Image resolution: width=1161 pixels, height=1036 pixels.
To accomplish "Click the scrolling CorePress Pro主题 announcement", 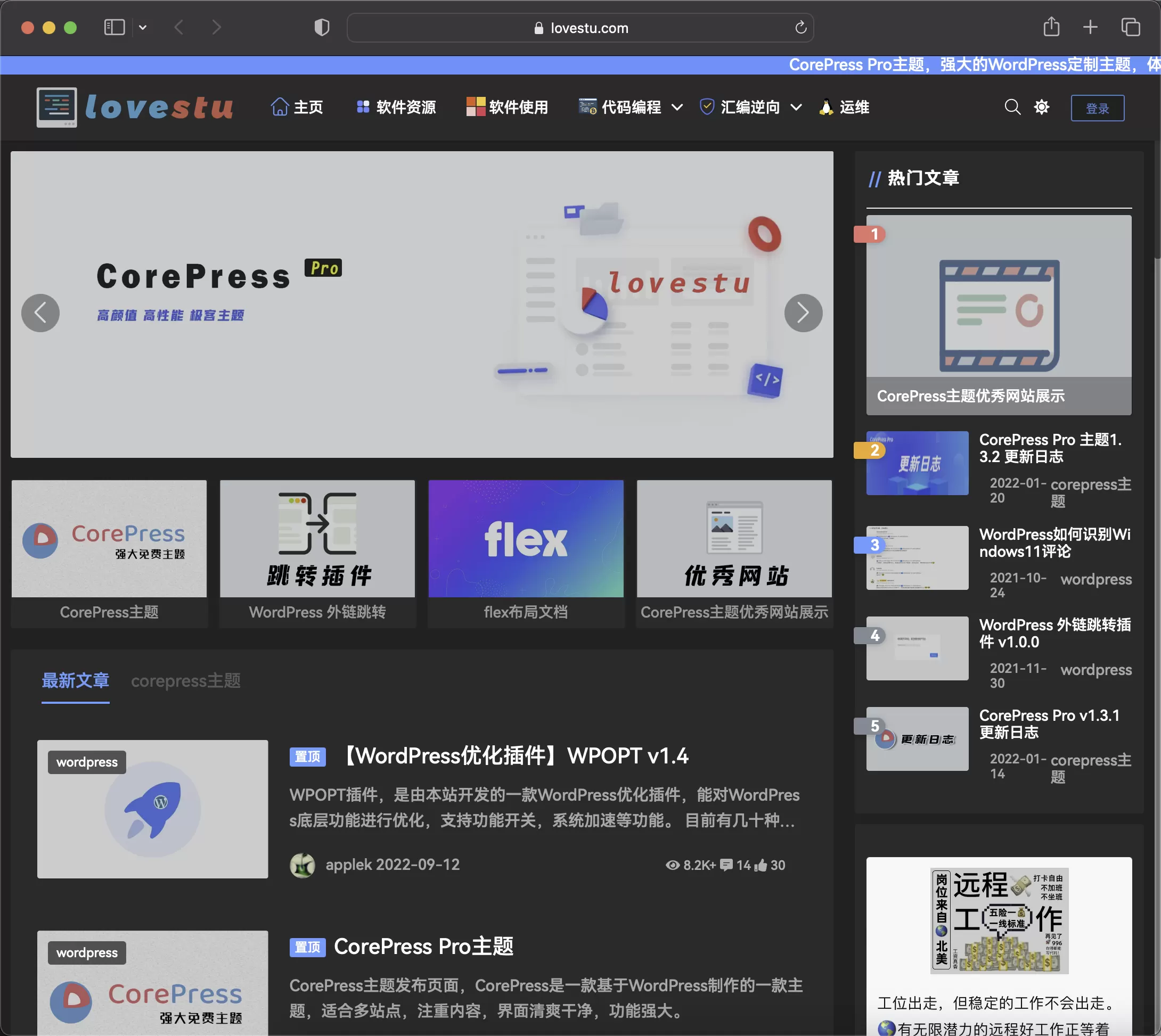I will (974, 65).
